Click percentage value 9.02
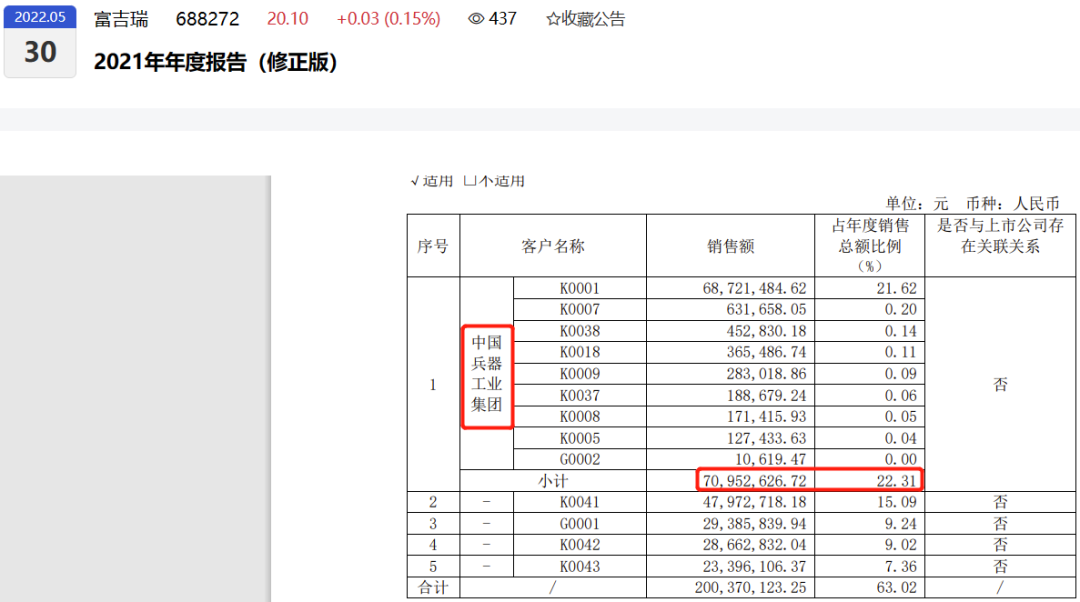The image size is (1080, 602). 900,545
